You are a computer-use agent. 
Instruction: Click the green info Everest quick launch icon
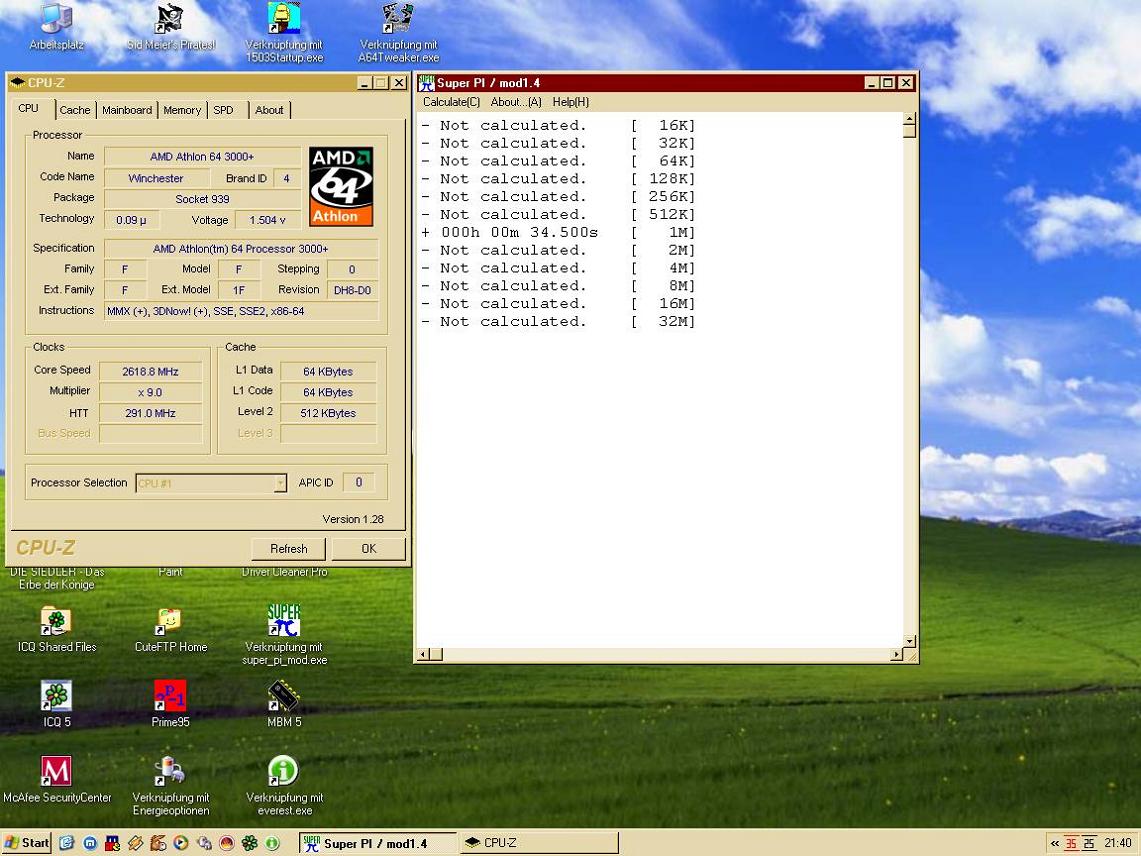click(272, 843)
